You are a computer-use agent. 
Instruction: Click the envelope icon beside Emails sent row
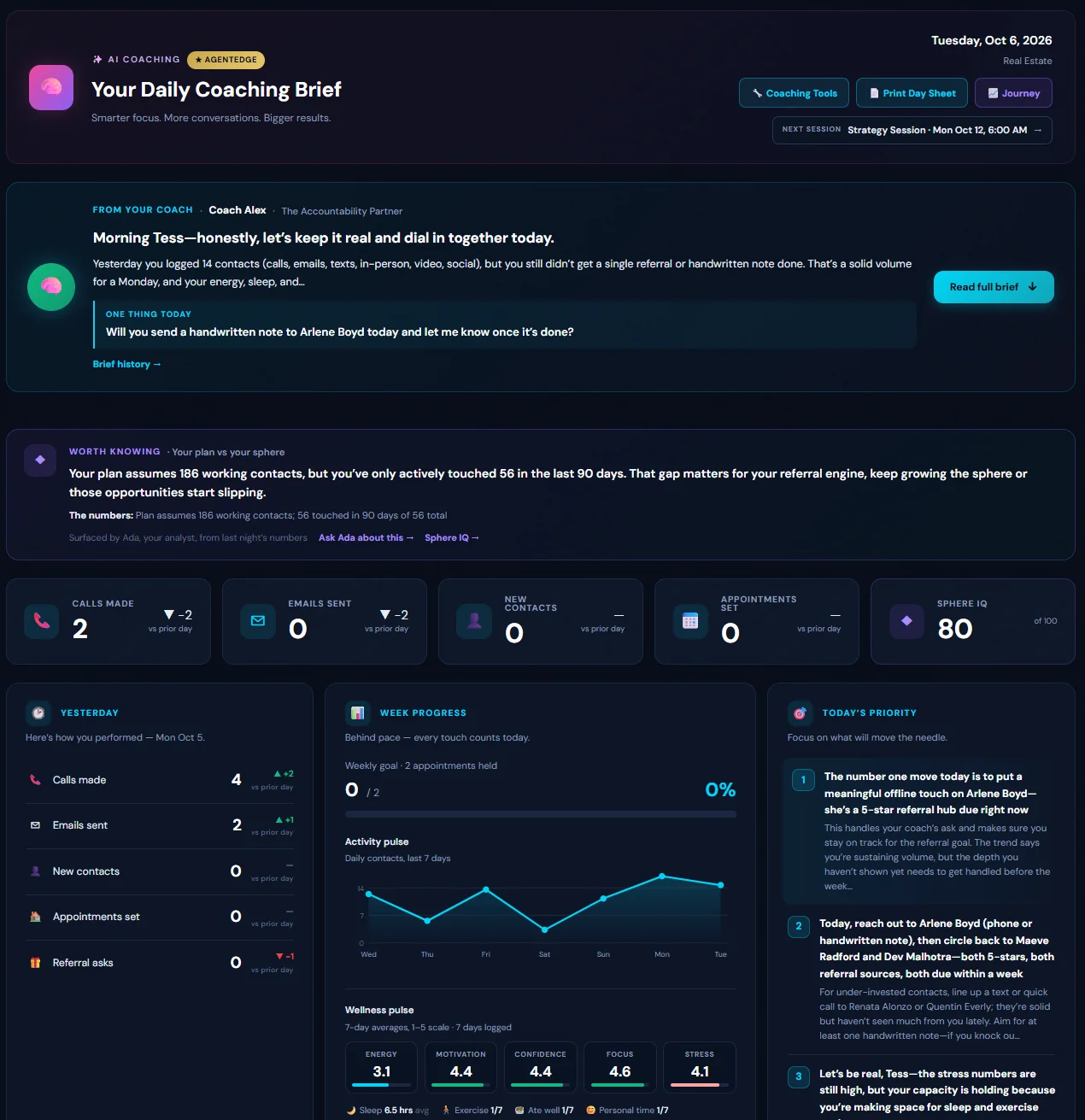[x=35, y=825]
